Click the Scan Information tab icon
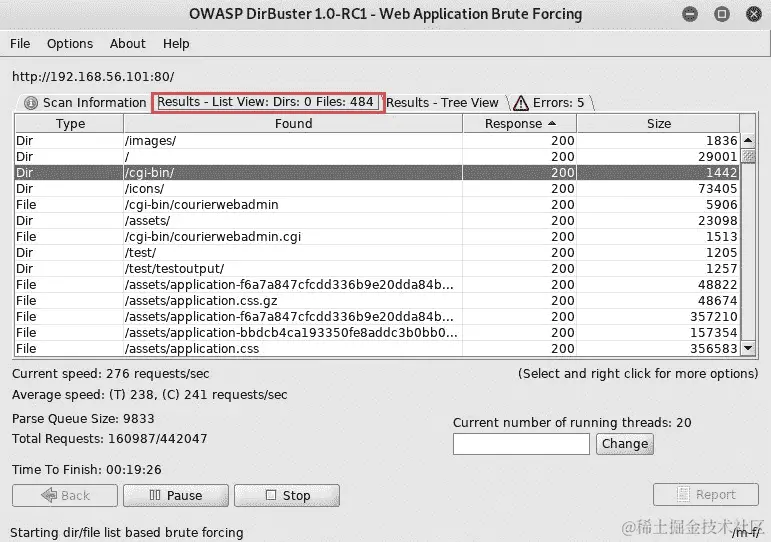Image resolution: width=771 pixels, height=542 pixels. (31, 103)
